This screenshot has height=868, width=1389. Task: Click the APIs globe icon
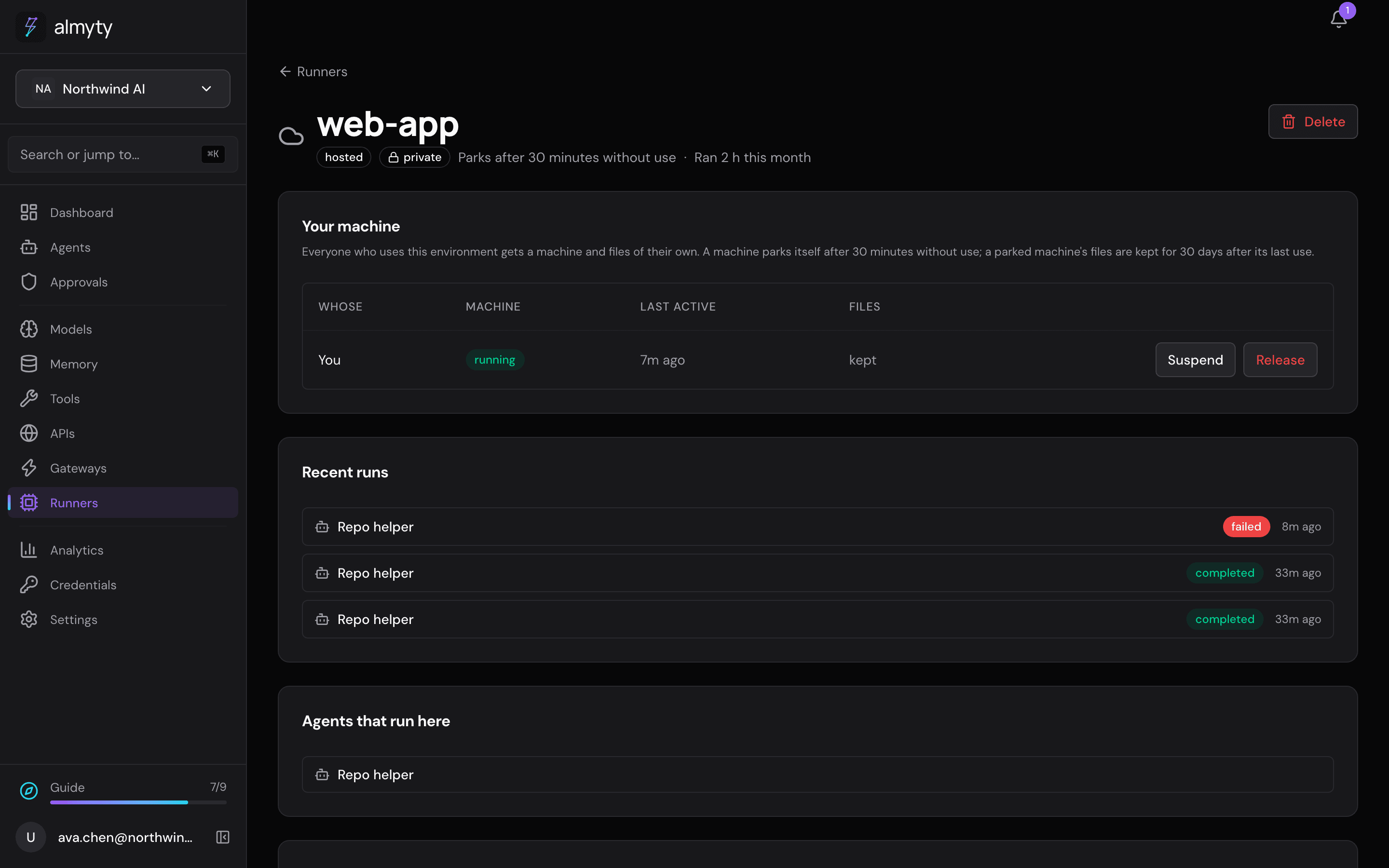[x=29, y=434]
